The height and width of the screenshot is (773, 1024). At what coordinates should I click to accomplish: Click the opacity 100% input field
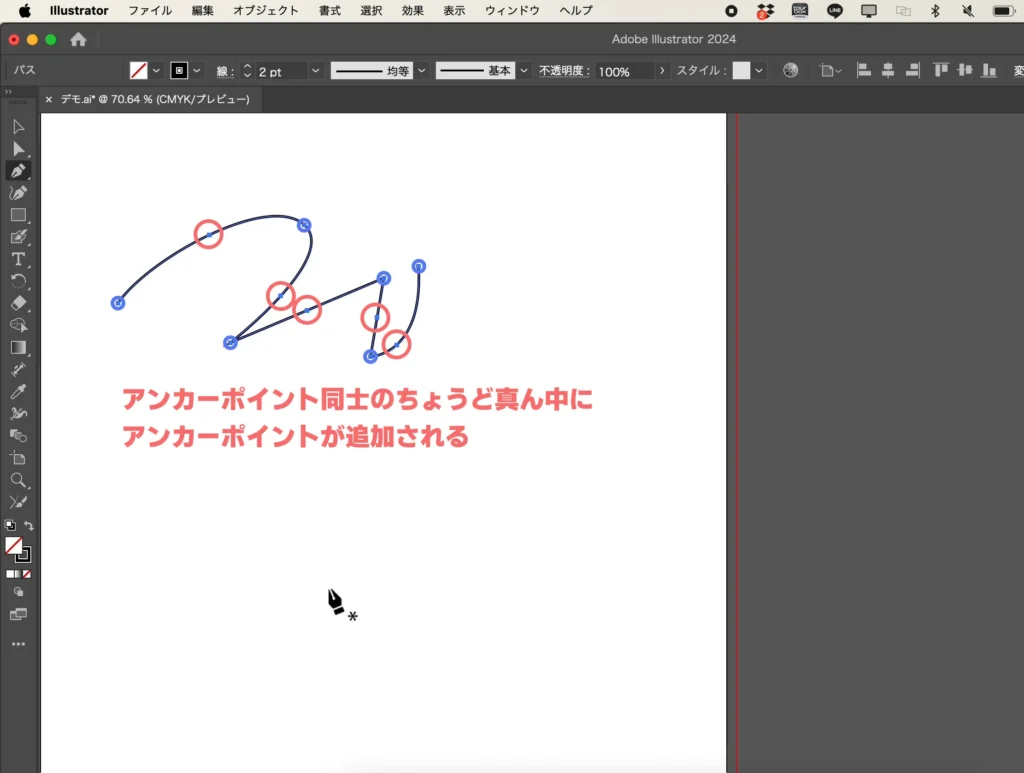tap(622, 71)
